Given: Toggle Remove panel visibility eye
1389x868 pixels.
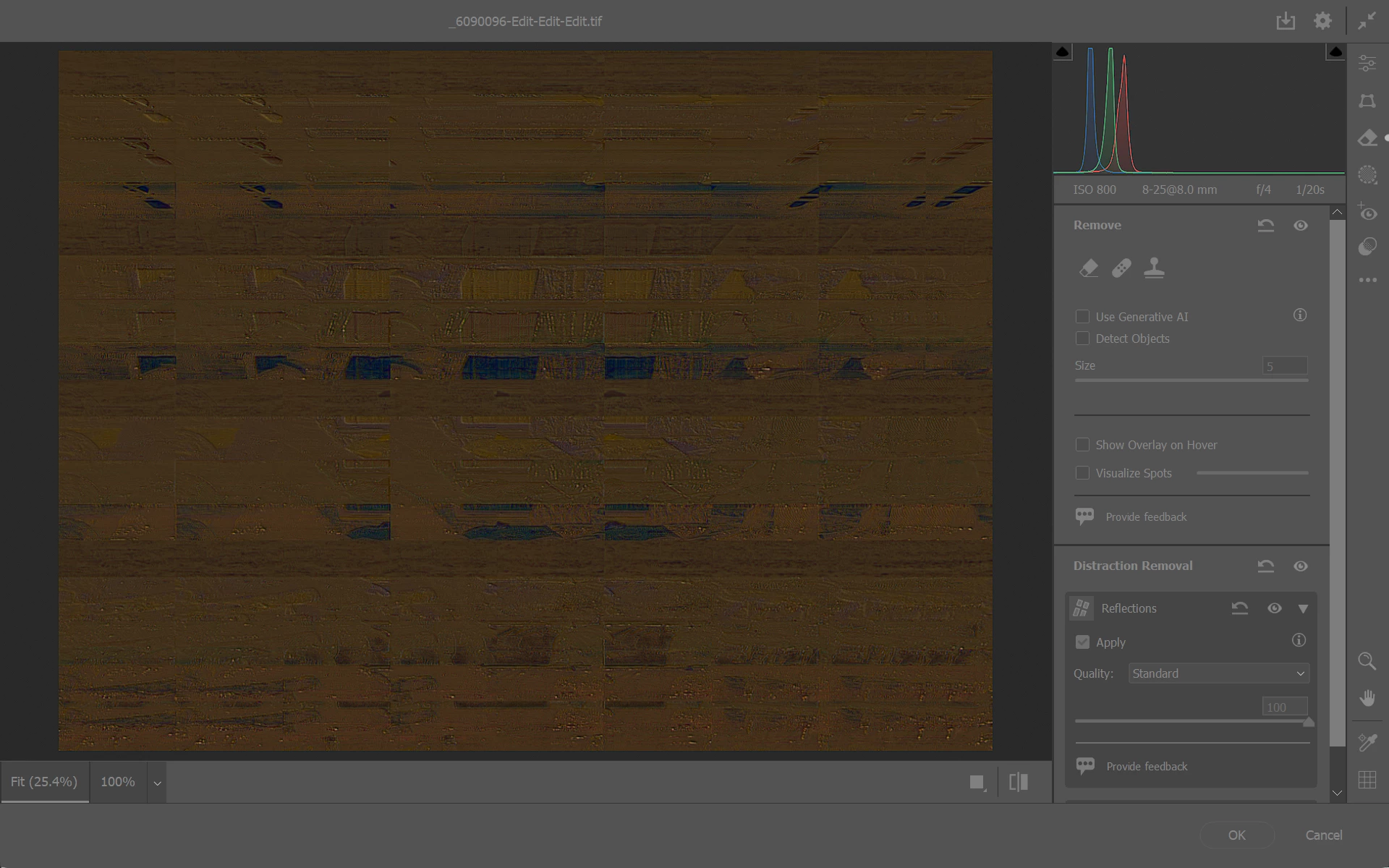Looking at the screenshot, I should 1300,226.
